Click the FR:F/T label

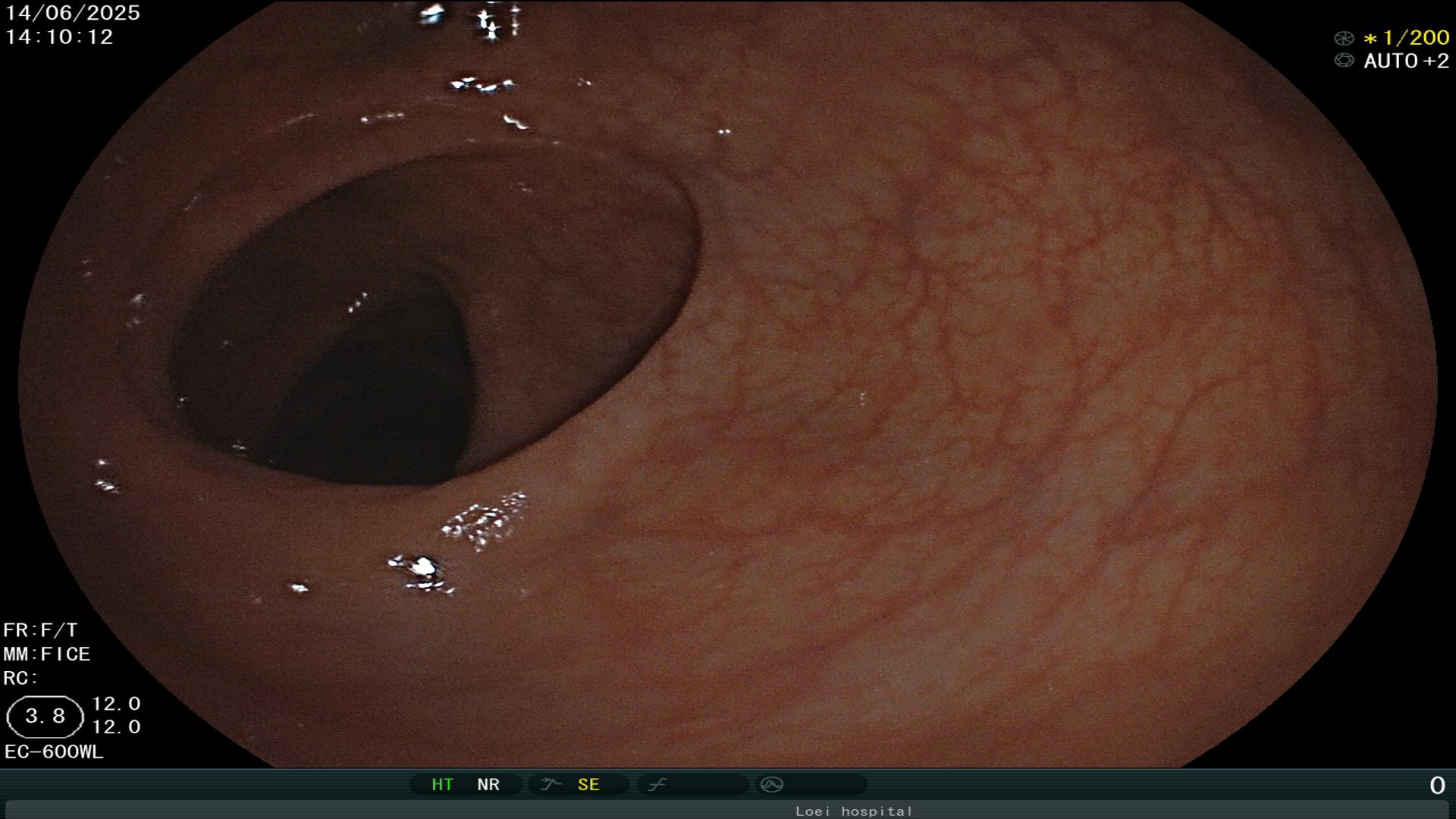(x=40, y=630)
